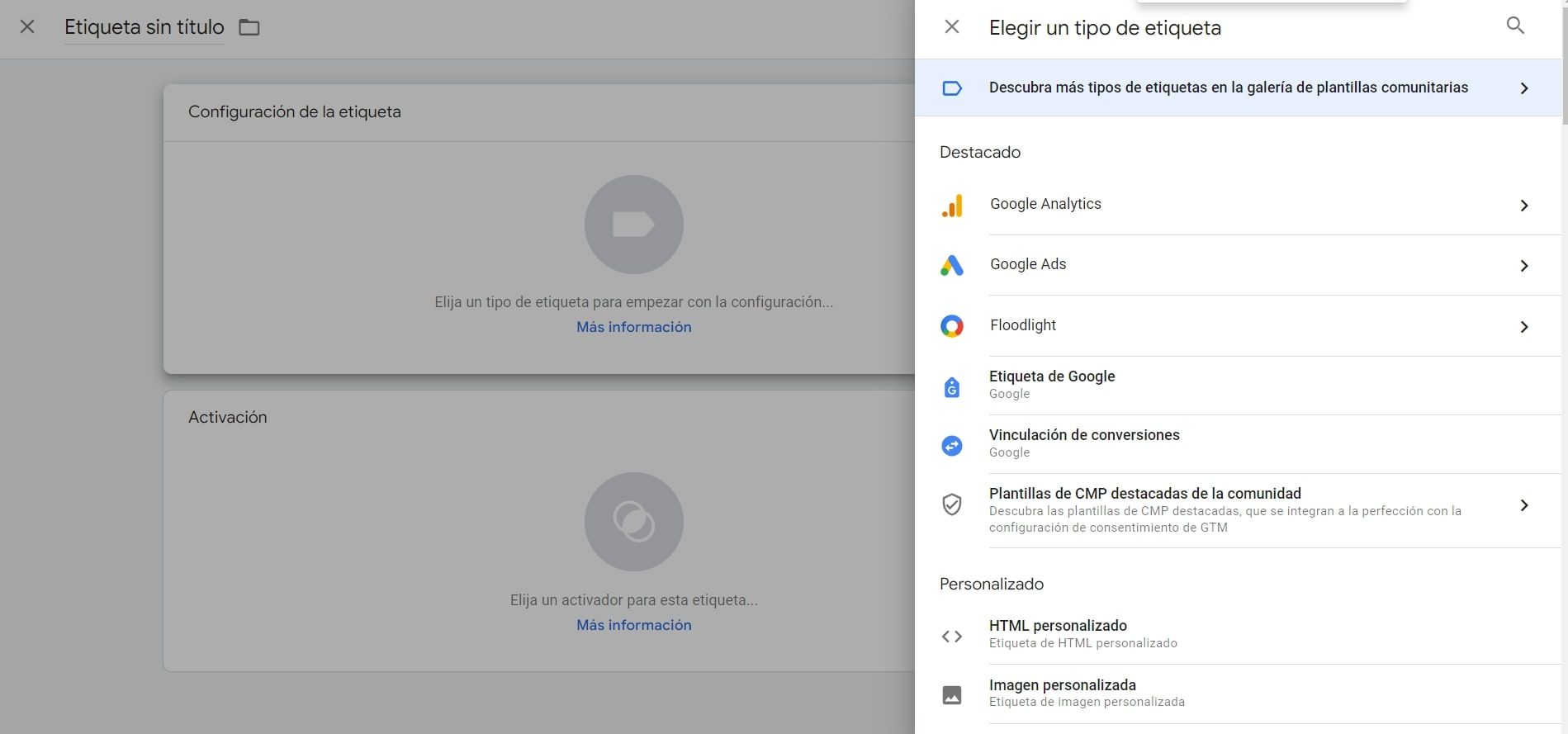Click the Etiqueta de Google tag icon

[952, 386]
